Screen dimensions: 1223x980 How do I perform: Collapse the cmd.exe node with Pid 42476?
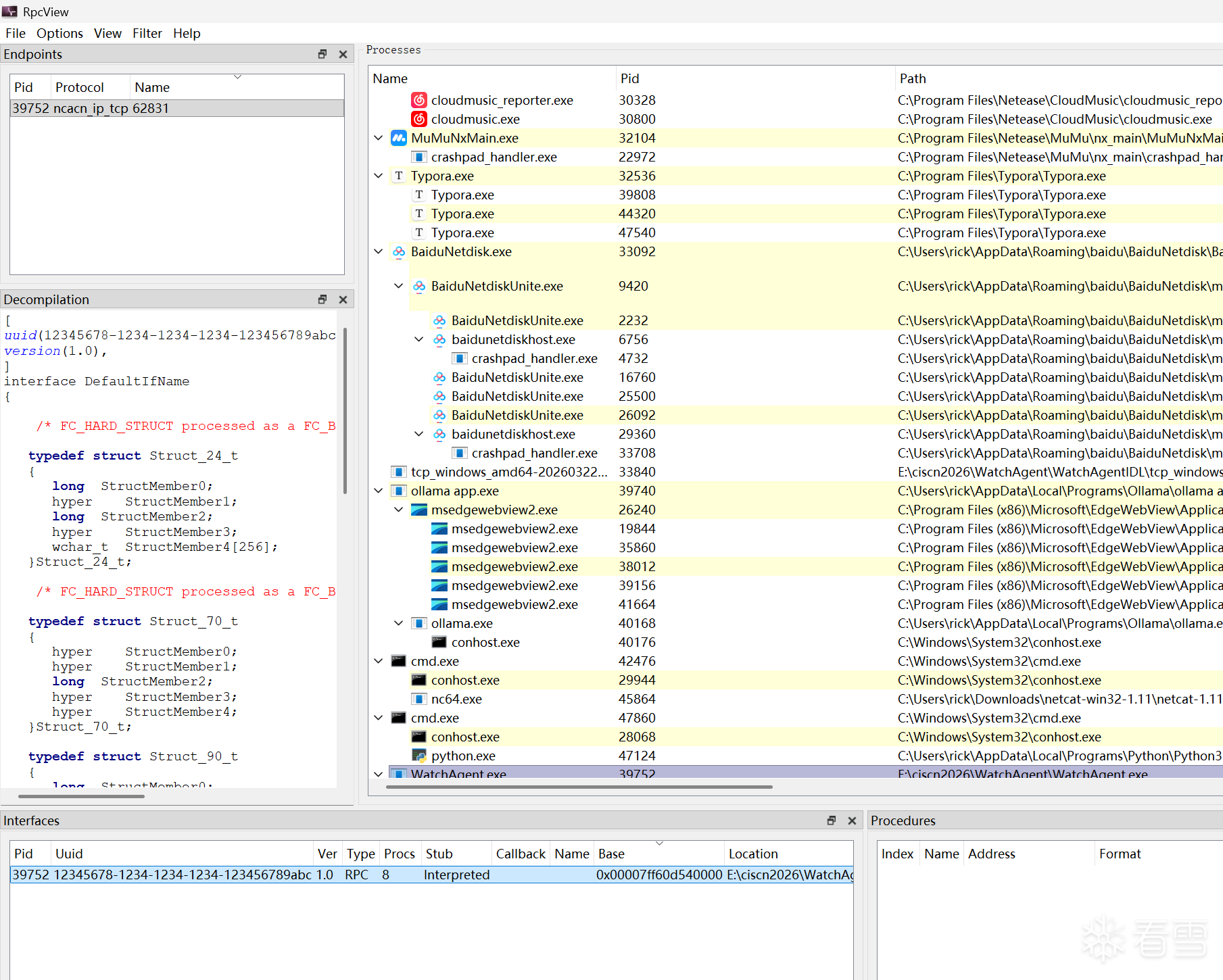click(379, 661)
